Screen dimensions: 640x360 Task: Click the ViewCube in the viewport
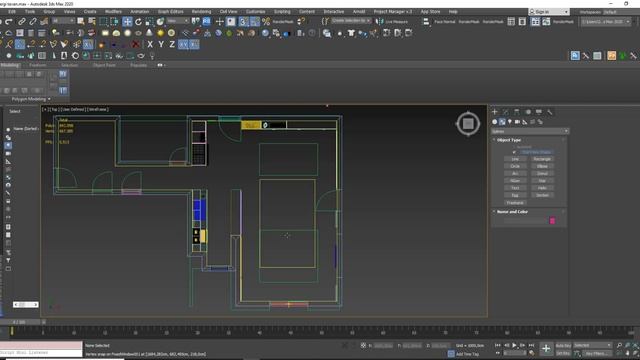468,123
